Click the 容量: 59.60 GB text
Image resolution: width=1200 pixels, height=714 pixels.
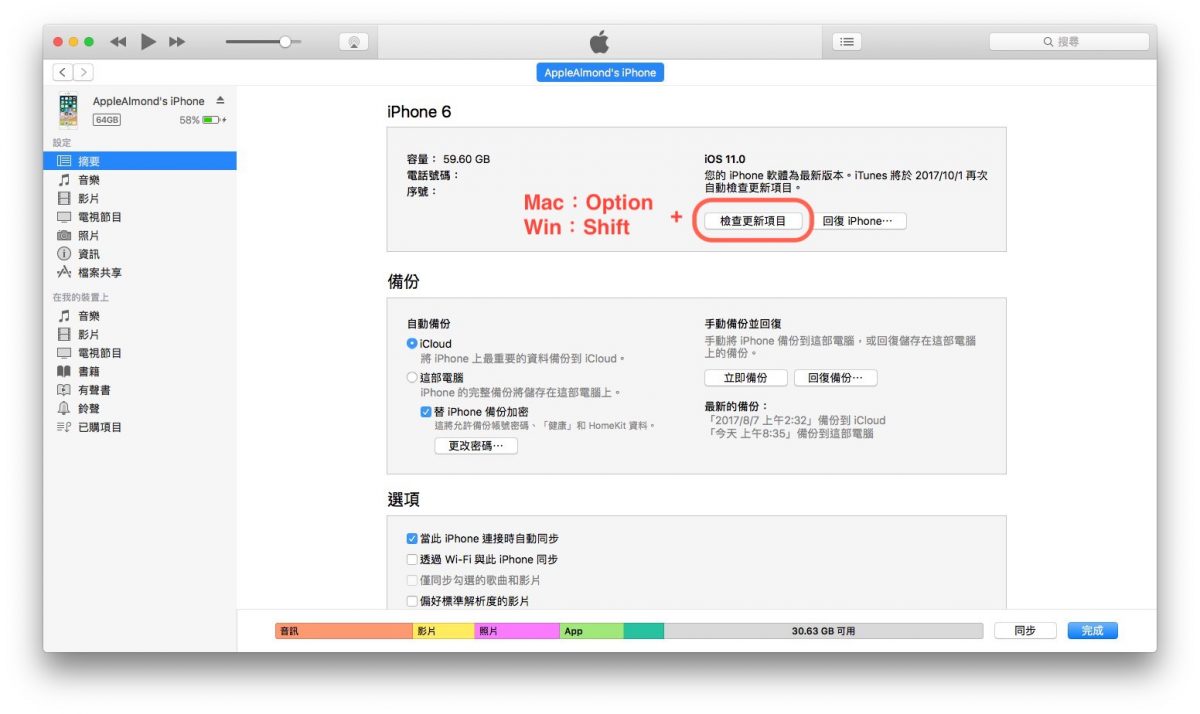(x=448, y=159)
